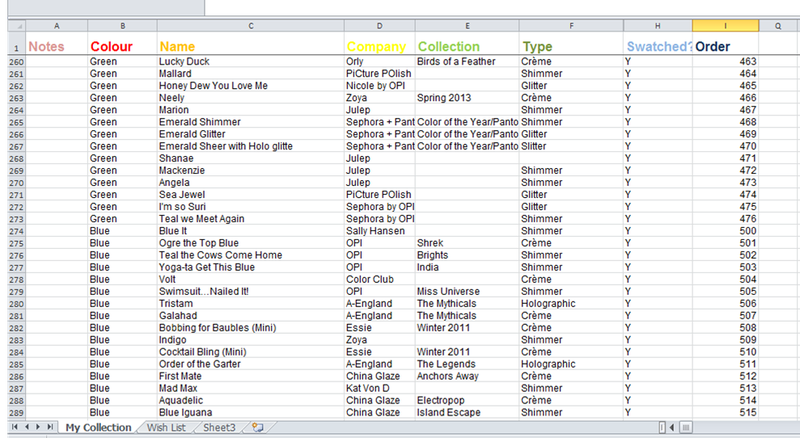Select column B header
The image size is (800, 438).
click(x=122, y=26)
